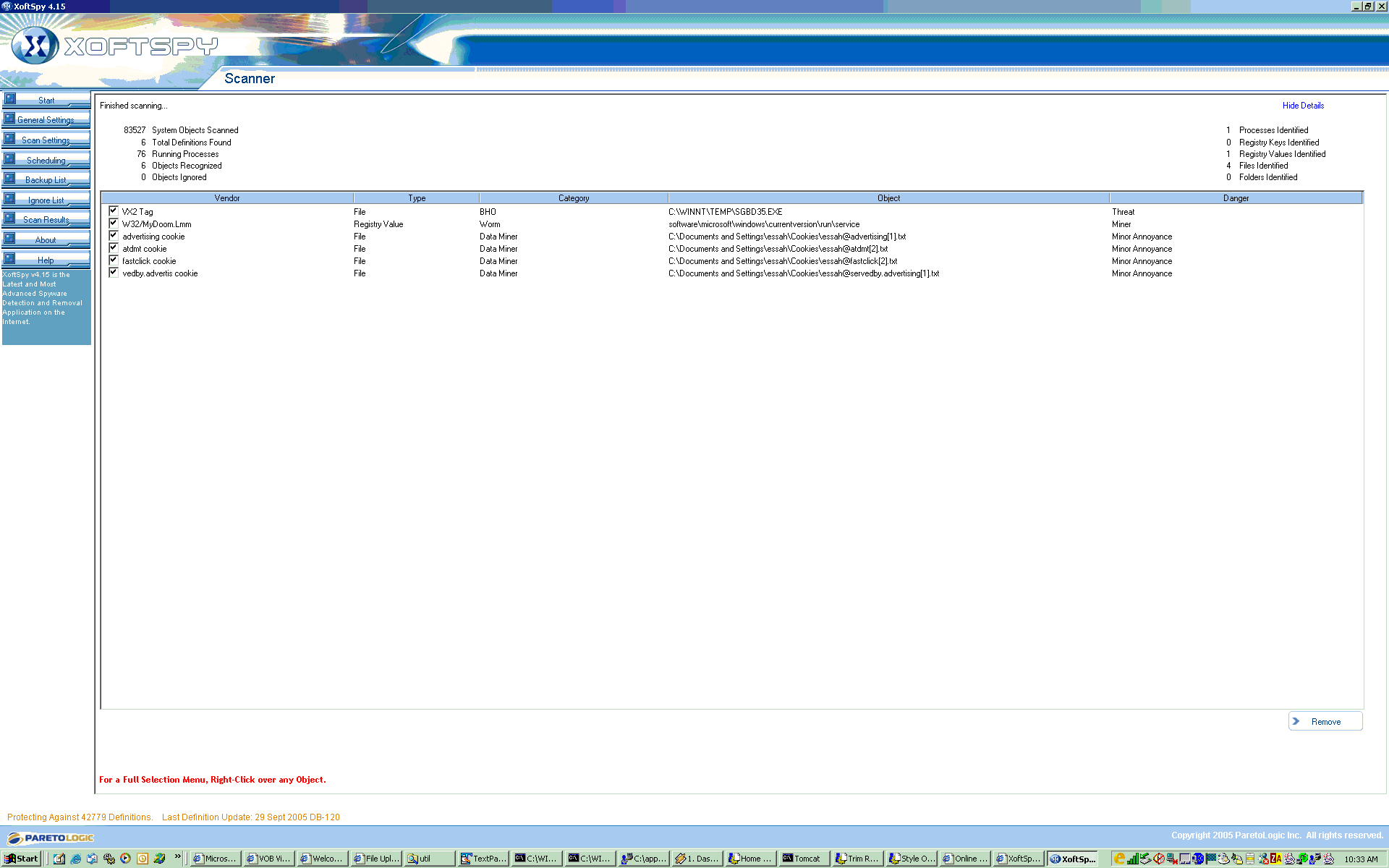Select the essah@fastclick[2].txt object path
The image size is (1389, 868).
pos(783,261)
